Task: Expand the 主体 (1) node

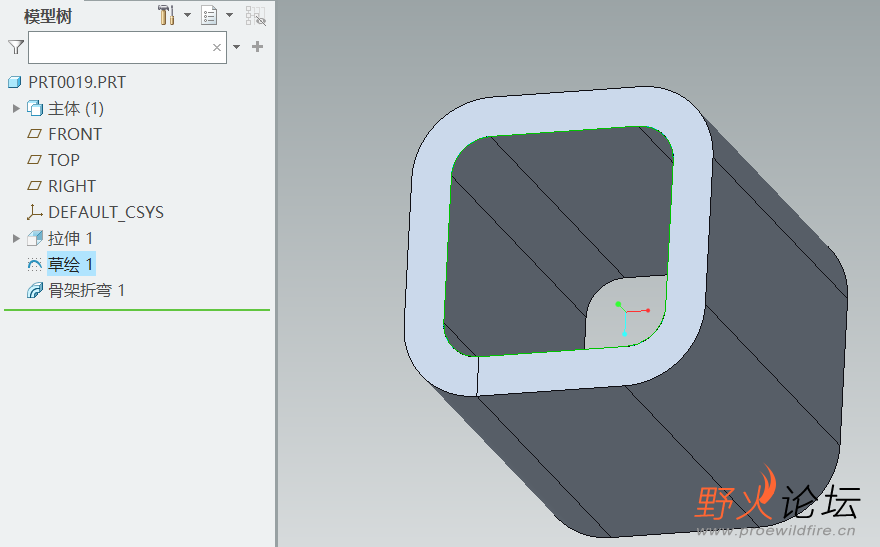Action: (x=15, y=108)
